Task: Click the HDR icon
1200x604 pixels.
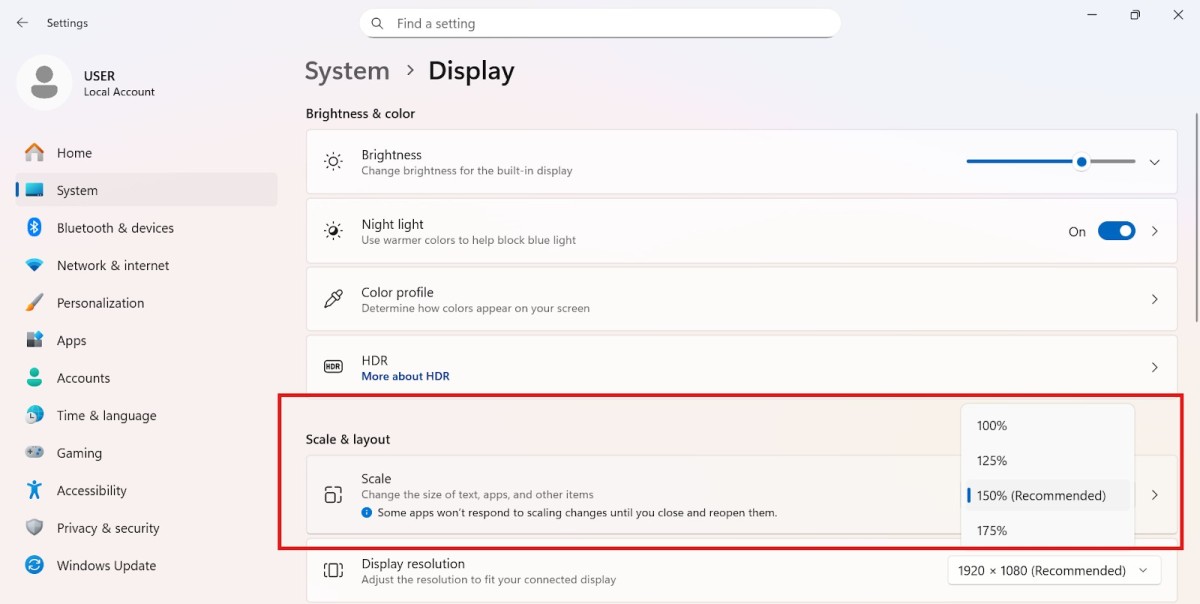Action: pos(331,367)
